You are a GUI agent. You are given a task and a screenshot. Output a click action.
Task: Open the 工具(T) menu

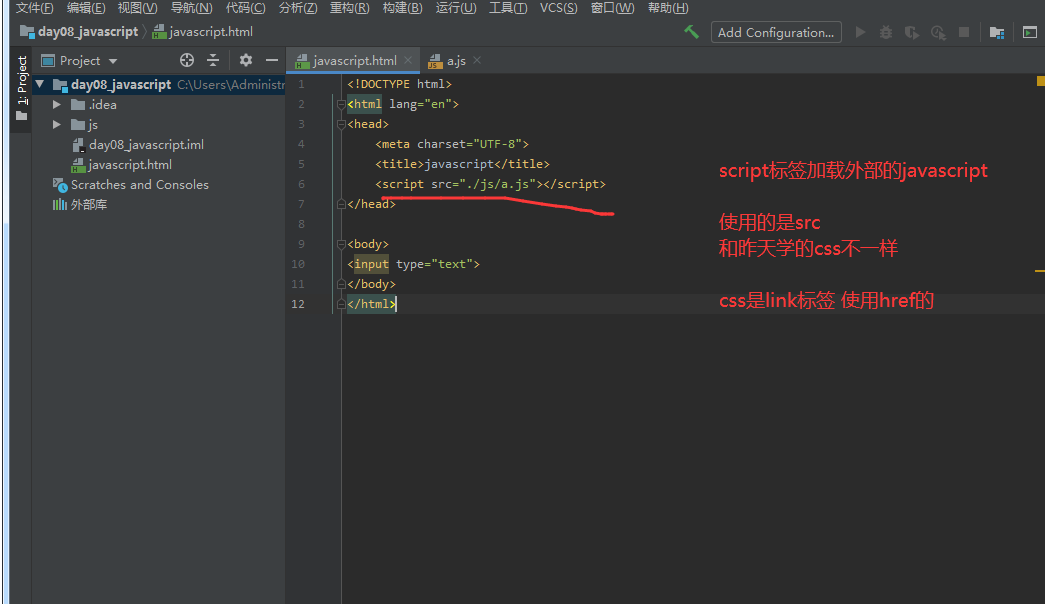point(508,8)
